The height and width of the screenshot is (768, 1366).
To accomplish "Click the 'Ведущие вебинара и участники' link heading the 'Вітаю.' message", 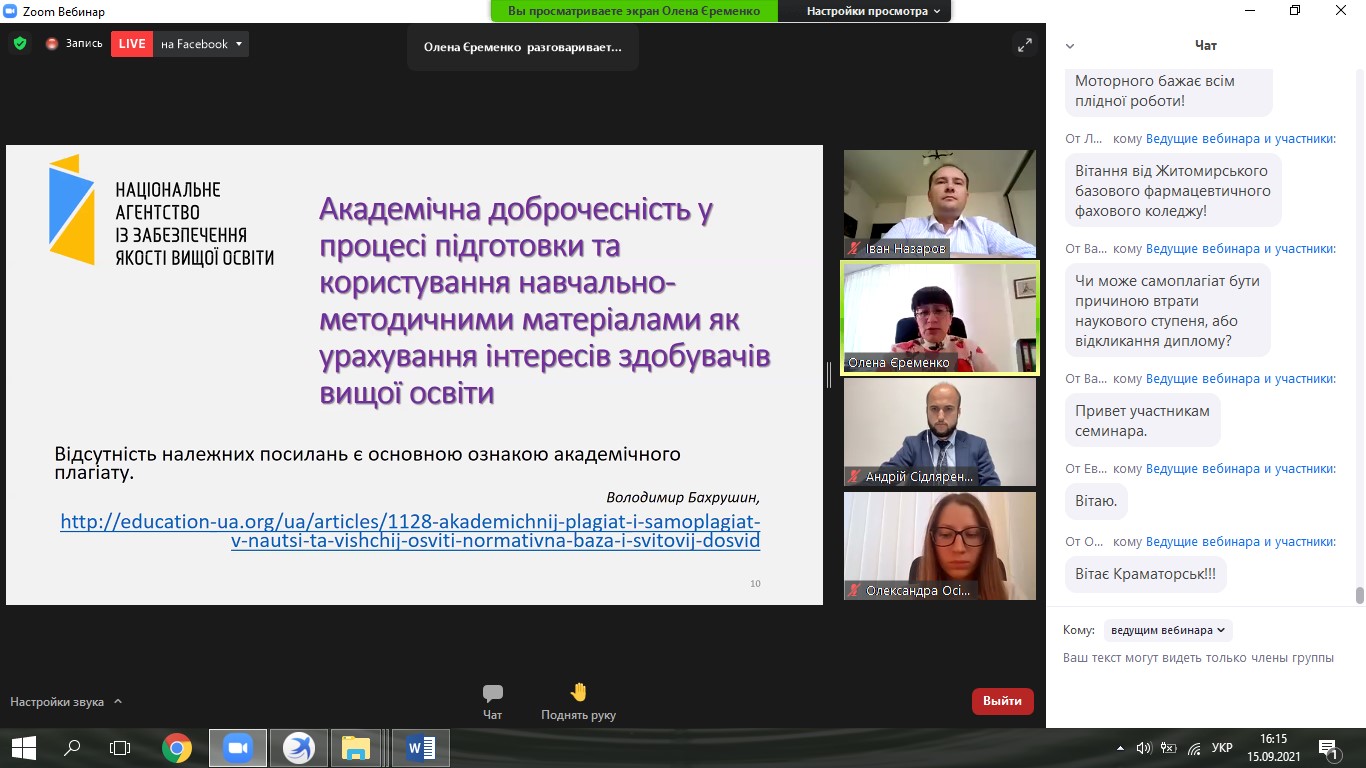I will pos(1241,469).
